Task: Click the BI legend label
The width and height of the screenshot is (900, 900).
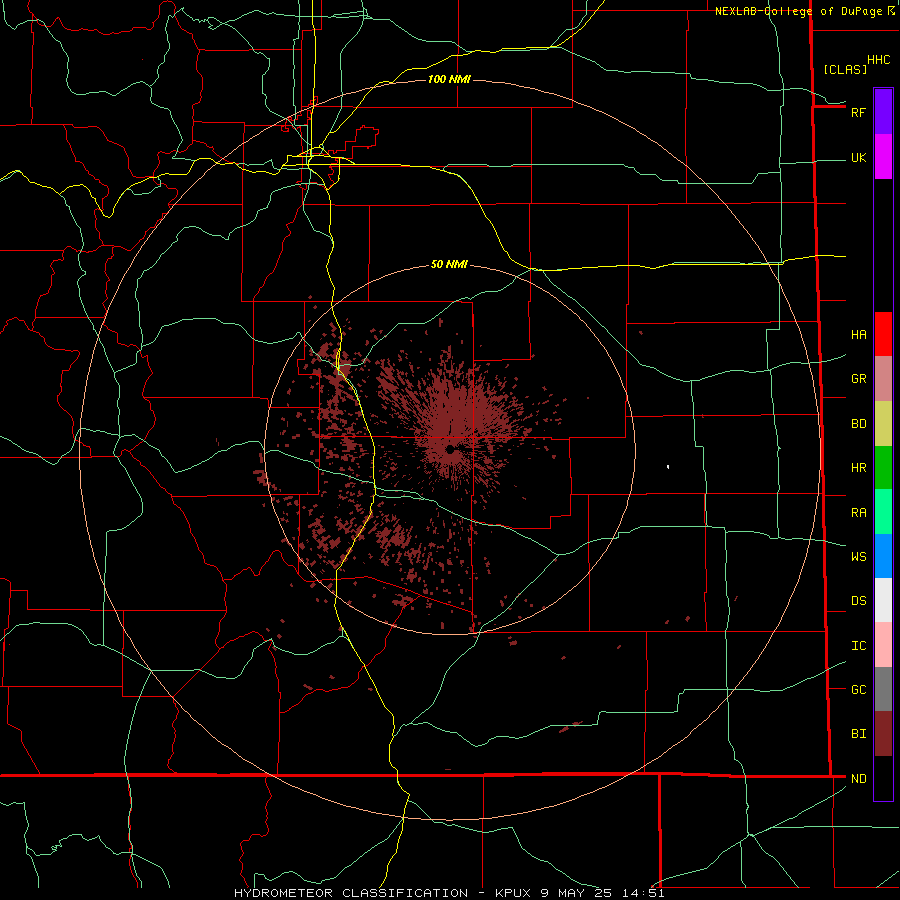Action: pos(858,734)
